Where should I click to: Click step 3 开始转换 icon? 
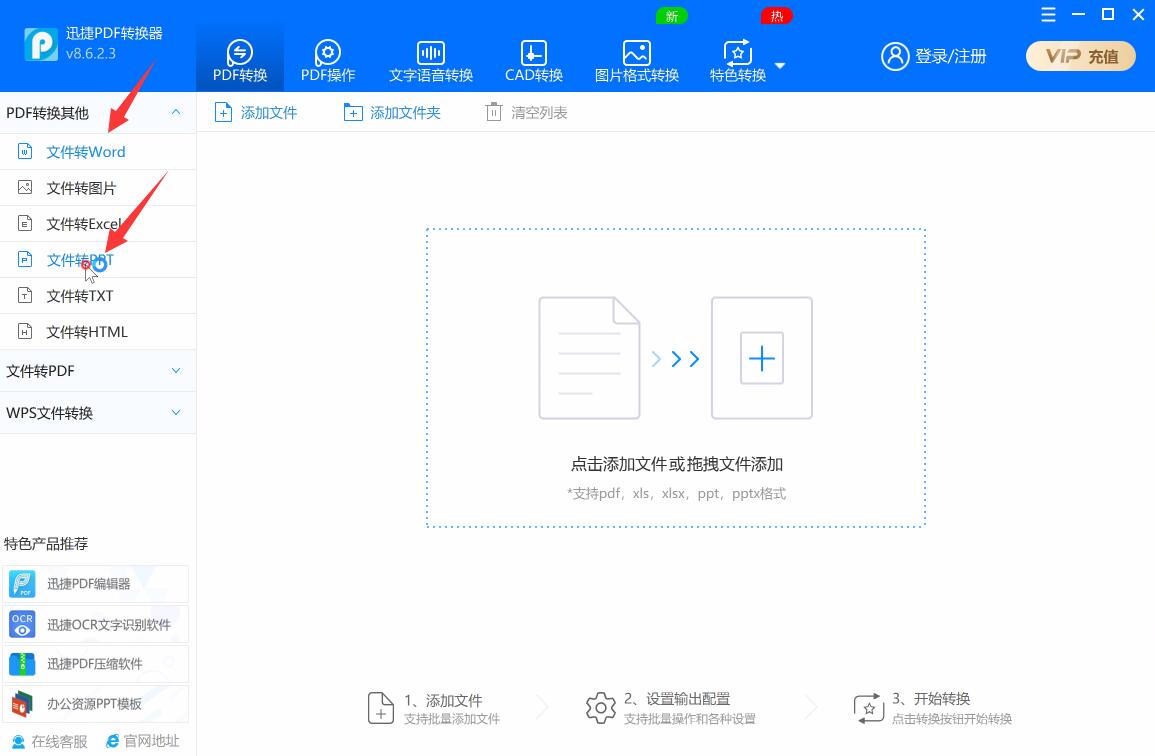[x=868, y=708]
